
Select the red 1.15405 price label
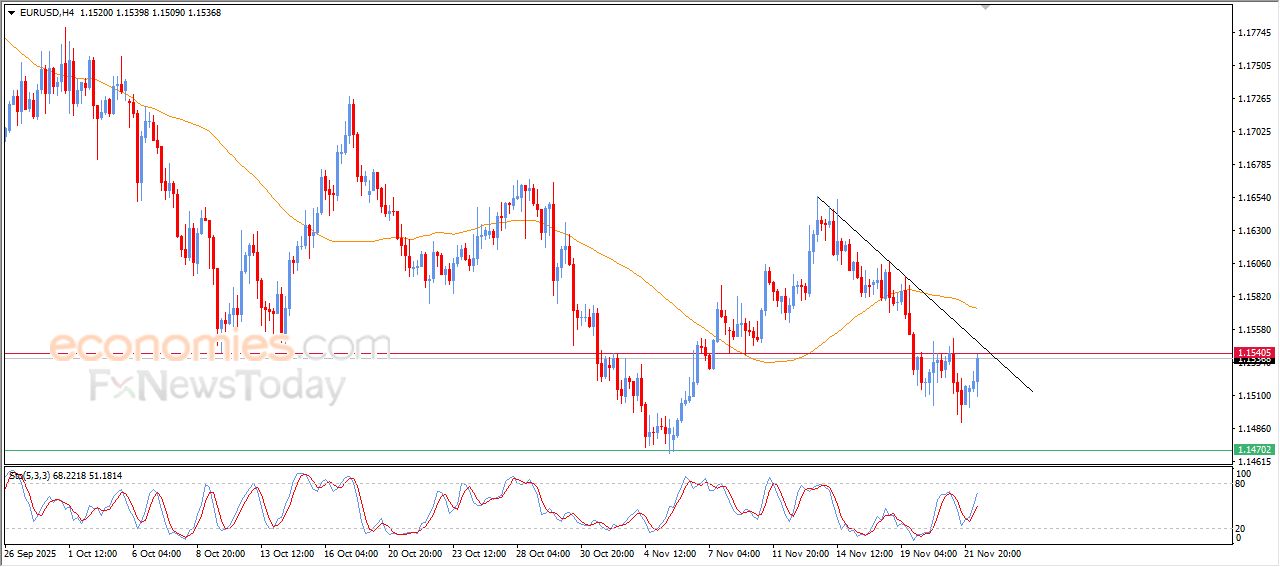coord(1253,353)
